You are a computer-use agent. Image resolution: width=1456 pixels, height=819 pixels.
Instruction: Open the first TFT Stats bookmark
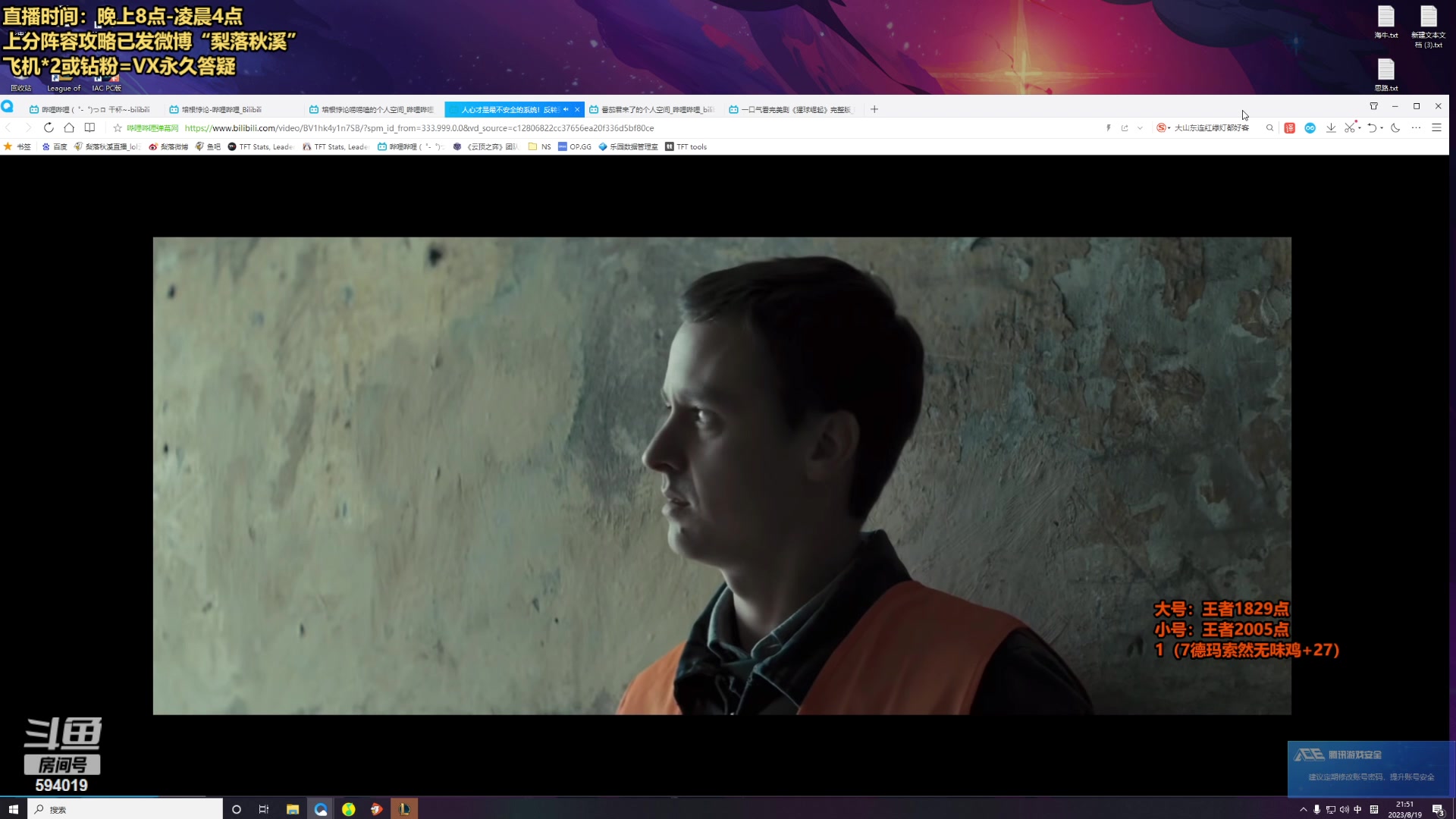[260, 146]
